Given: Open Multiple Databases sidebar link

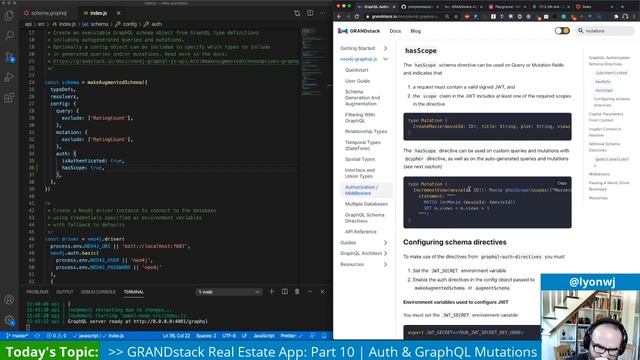Looking at the screenshot, I should 366,204.
